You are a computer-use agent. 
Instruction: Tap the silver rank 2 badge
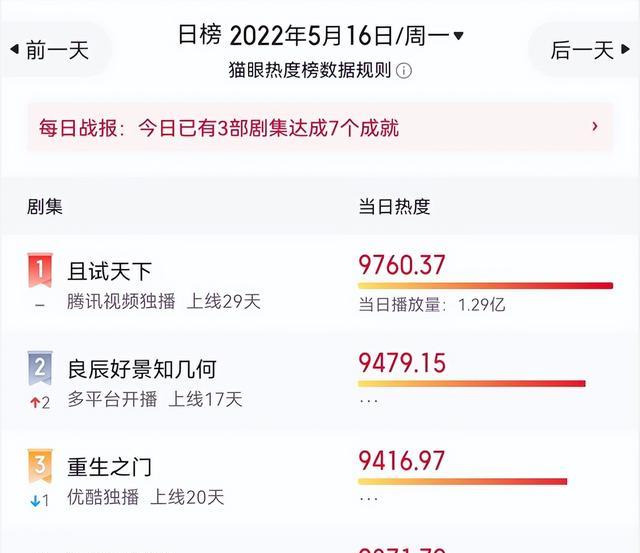pos(40,368)
